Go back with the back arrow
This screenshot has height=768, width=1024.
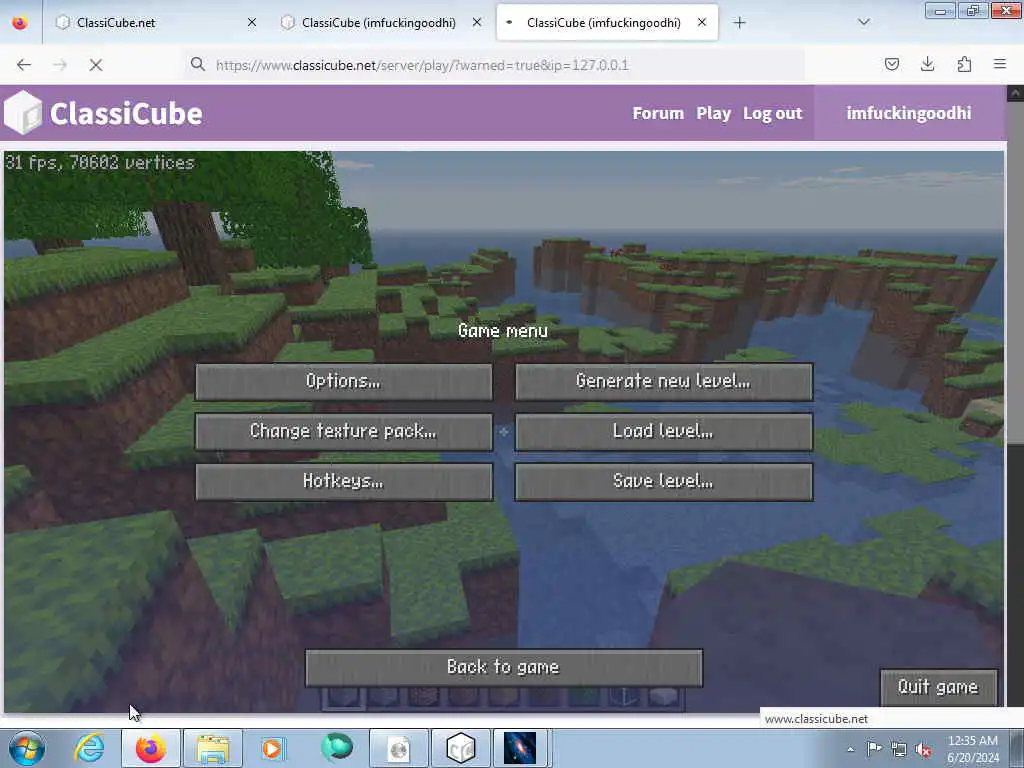coord(24,65)
